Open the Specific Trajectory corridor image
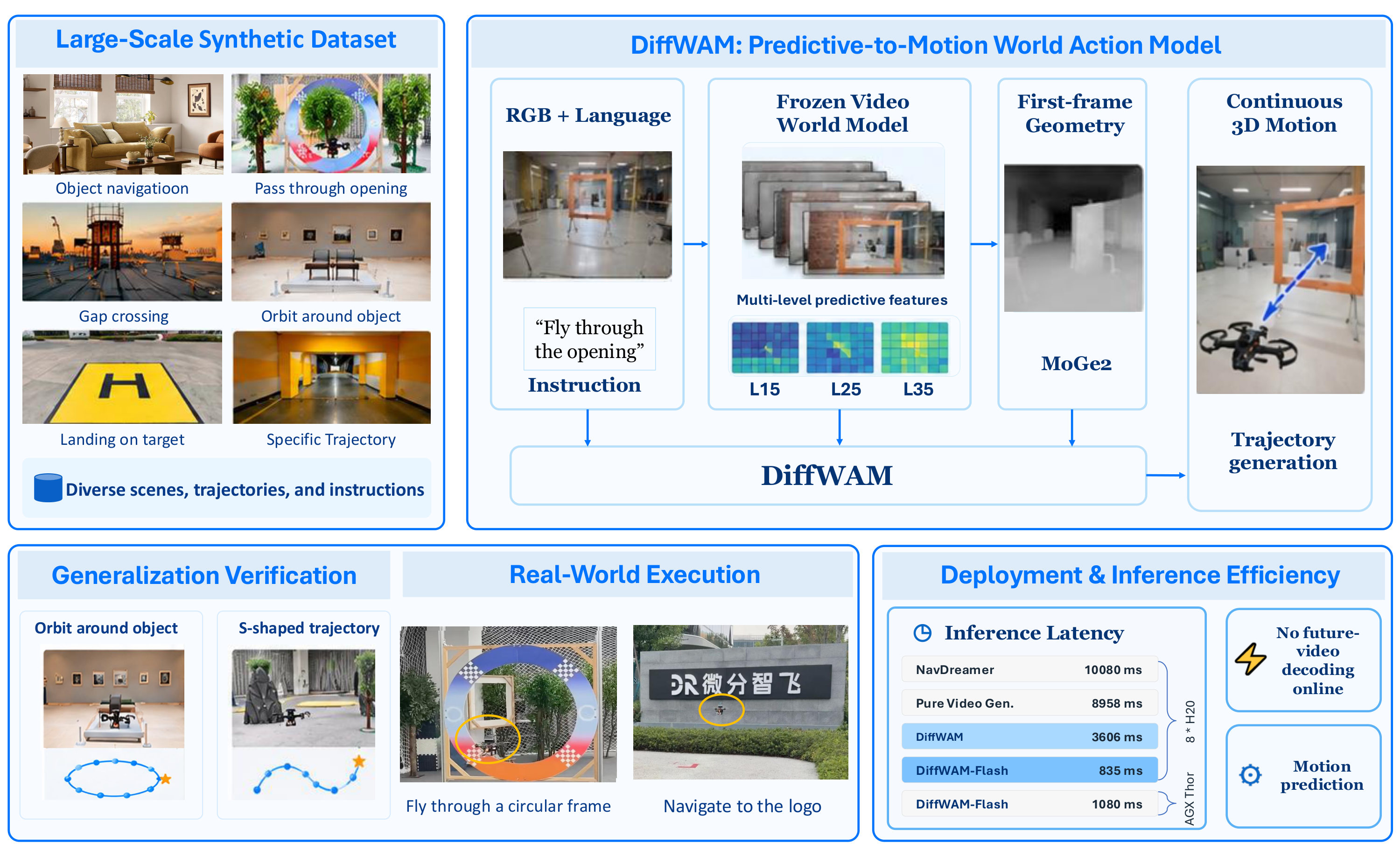Image resolution: width=1400 pixels, height=857 pixels. (x=332, y=377)
